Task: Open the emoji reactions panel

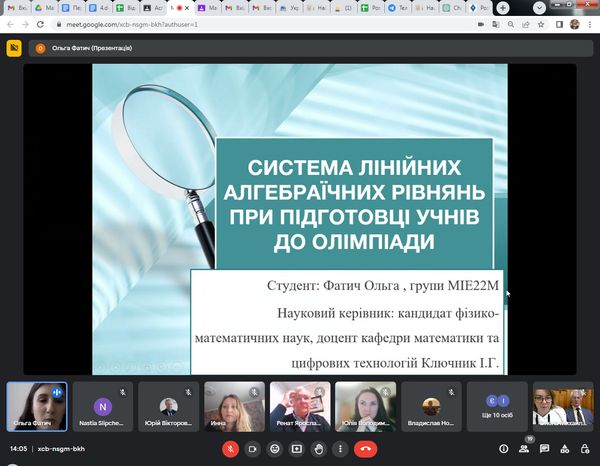Action: [x=274, y=449]
